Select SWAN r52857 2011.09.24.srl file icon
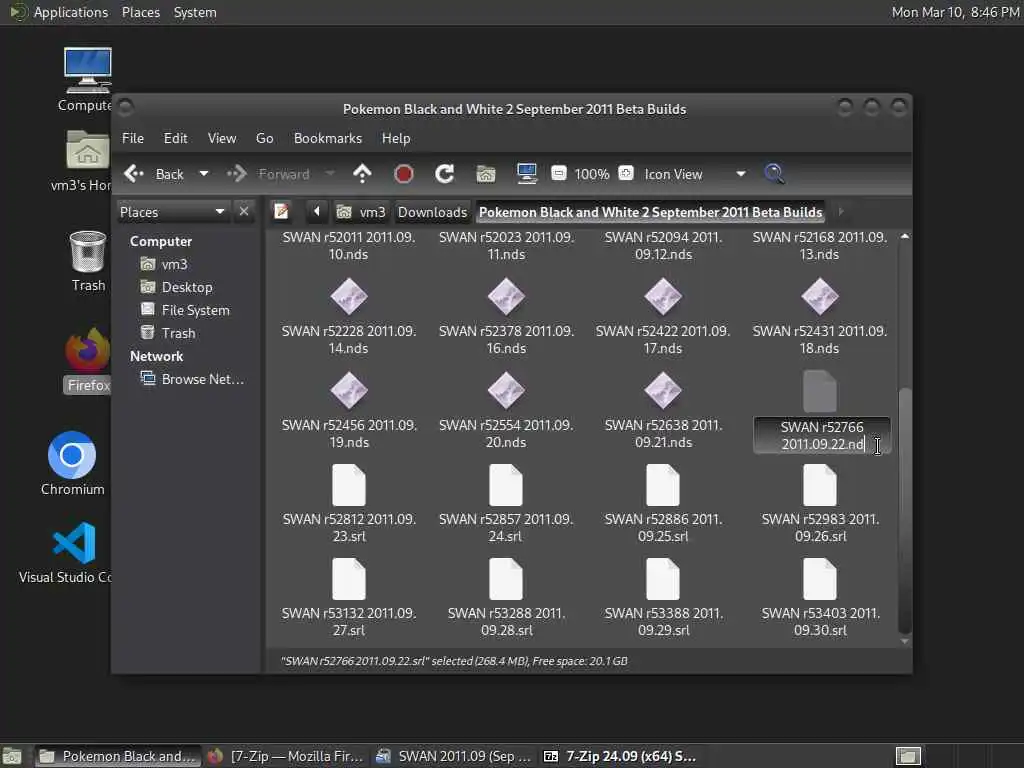Viewport: 1024px width, 768px height. click(506, 485)
